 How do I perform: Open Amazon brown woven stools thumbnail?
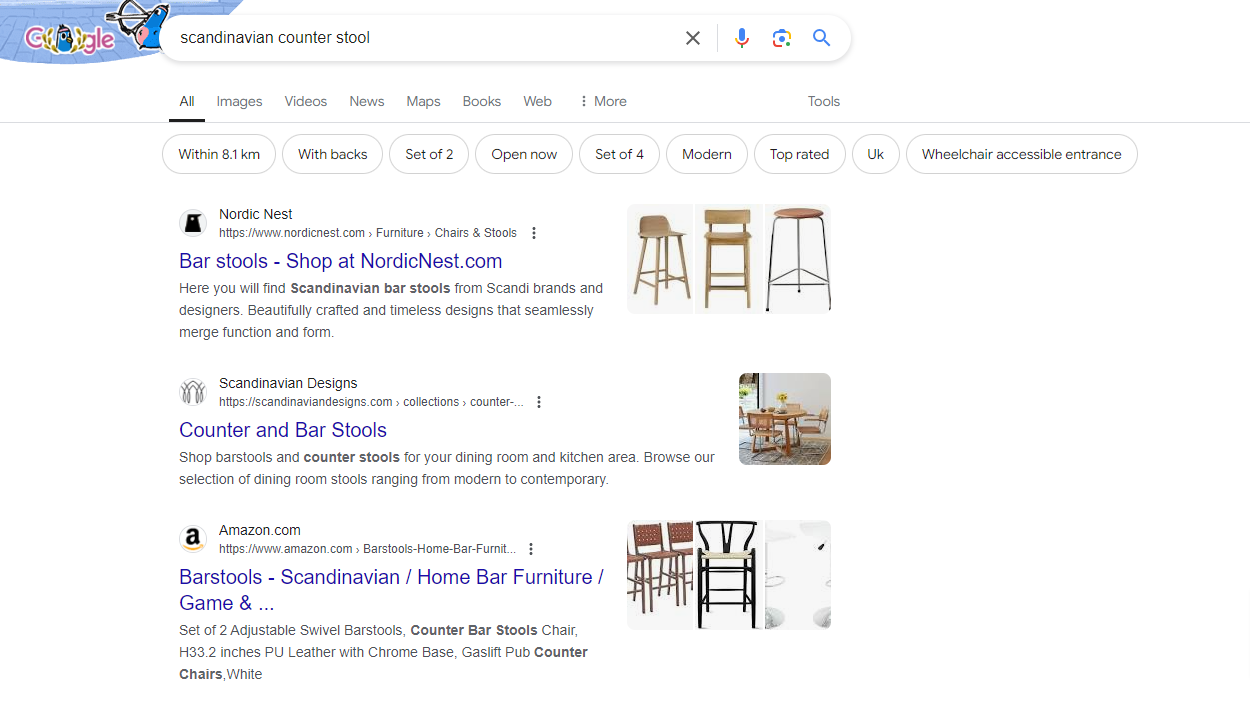click(x=660, y=575)
